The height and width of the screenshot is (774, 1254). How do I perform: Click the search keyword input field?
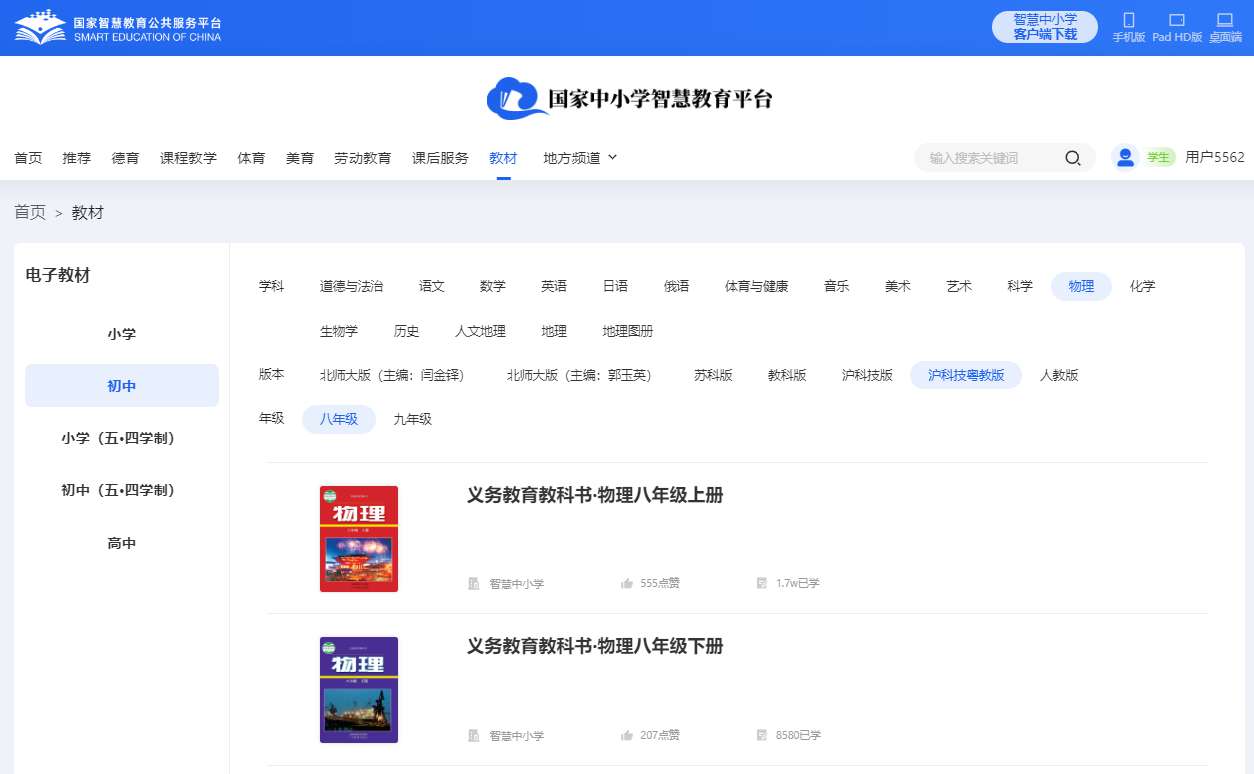click(x=990, y=158)
